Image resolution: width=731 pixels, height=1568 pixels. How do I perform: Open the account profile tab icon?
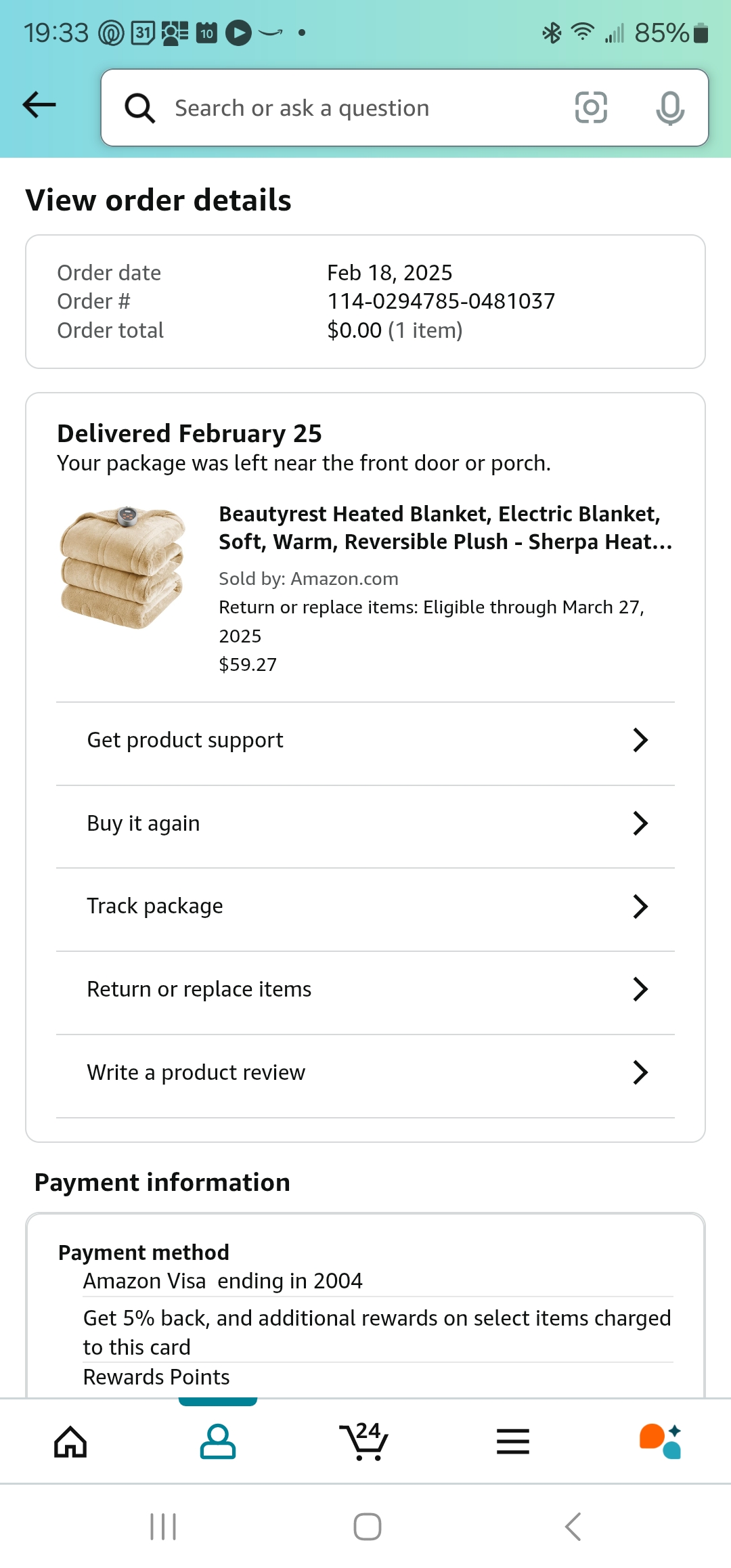pyautogui.click(x=218, y=1441)
